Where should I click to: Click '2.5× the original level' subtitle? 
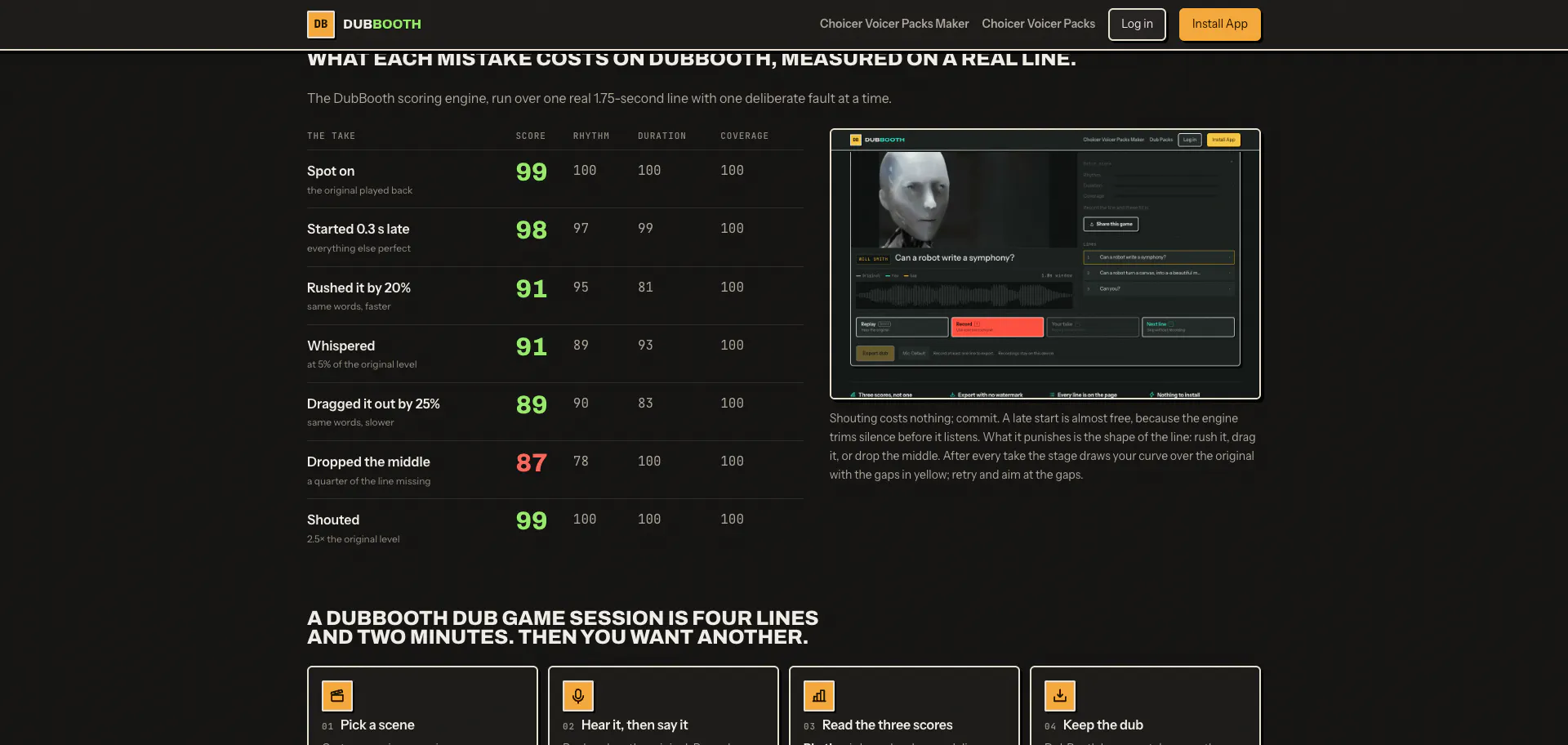pyautogui.click(x=354, y=539)
